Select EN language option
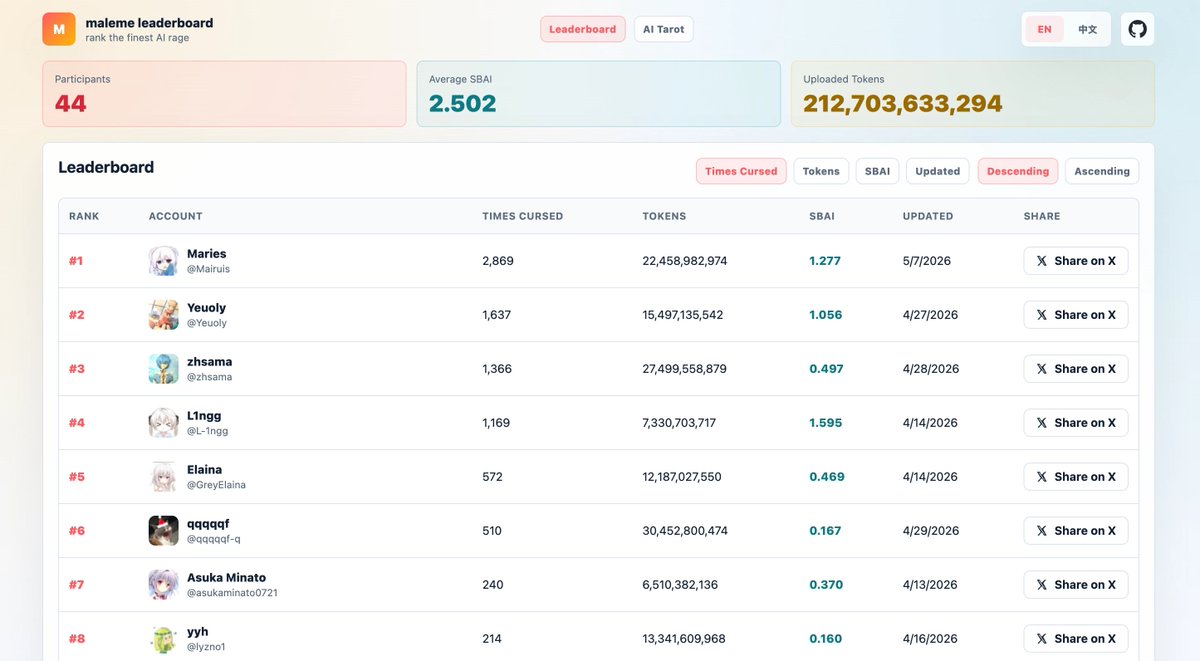The height and width of the screenshot is (661, 1200). pyautogui.click(x=1044, y=29)
